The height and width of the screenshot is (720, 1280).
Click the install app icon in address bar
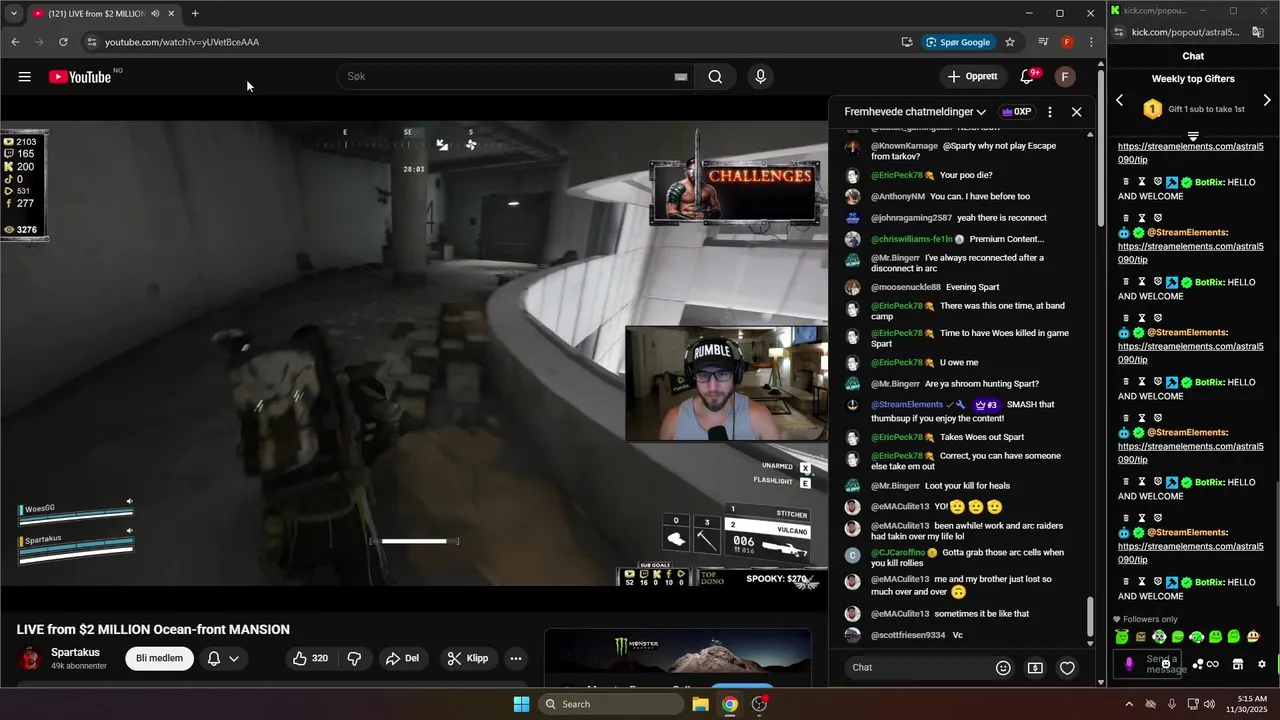tap(907, 42)
